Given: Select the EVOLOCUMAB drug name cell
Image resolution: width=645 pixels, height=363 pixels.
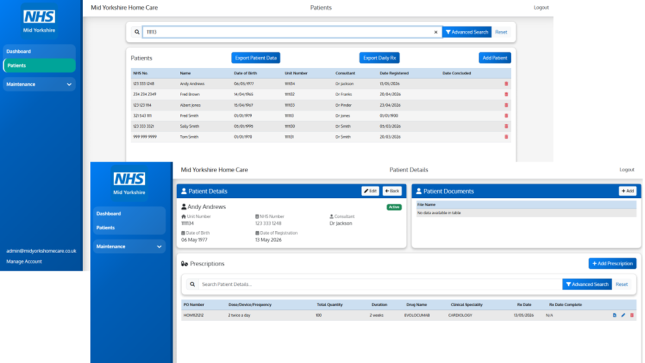Looking at the screenshot, I should point(417,315).
